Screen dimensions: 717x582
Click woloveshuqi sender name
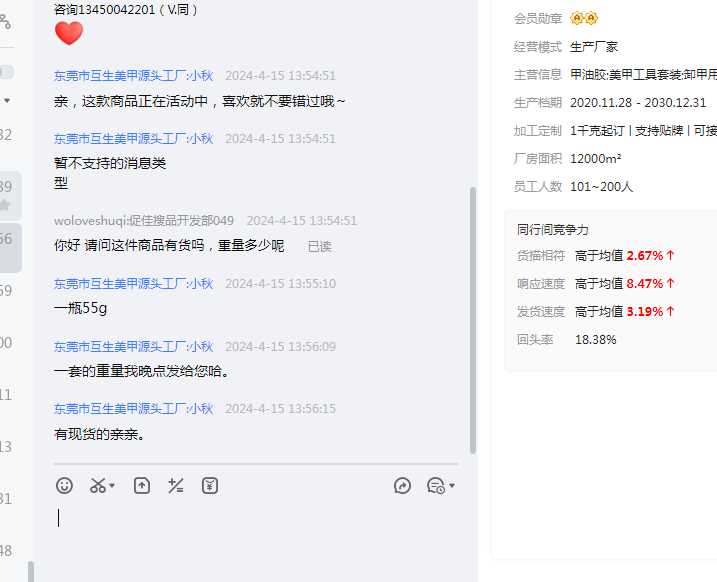(x=144, y=221)
